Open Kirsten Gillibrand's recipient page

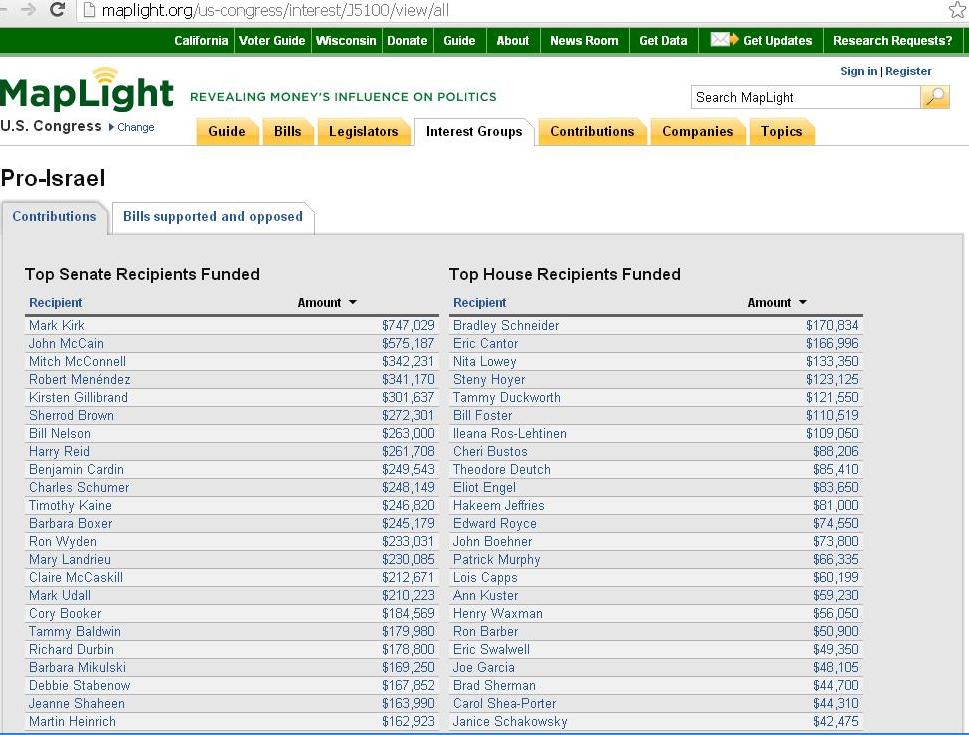[78, 397]
